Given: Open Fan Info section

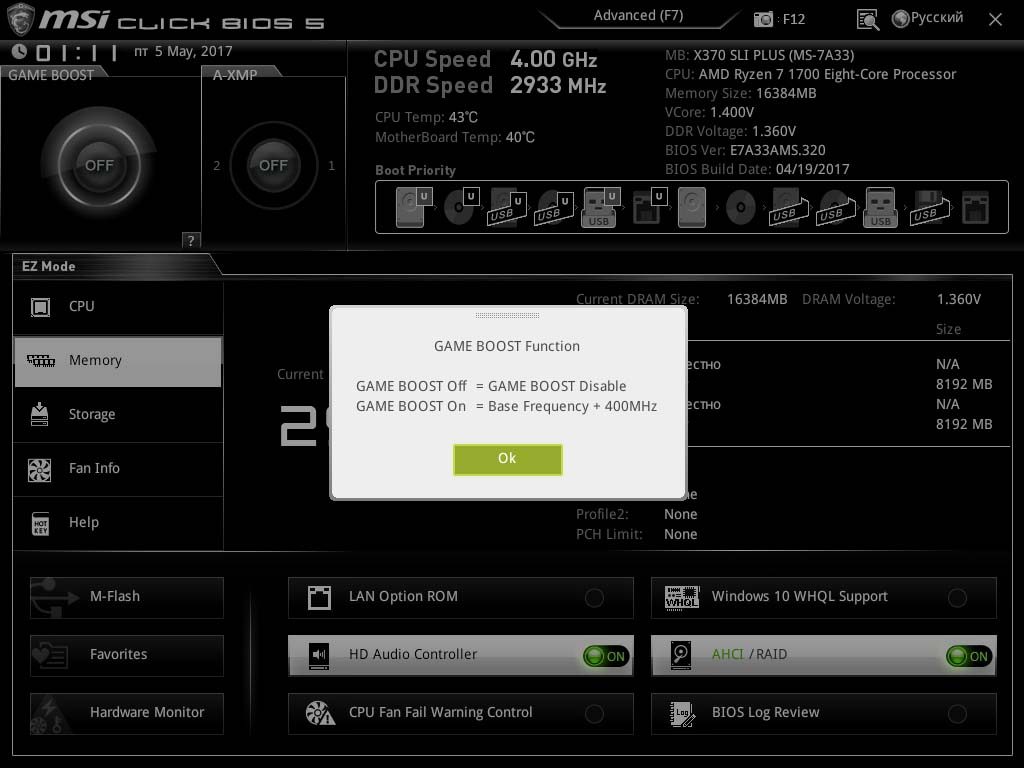Looking at the screenshot, I should 118,469.
